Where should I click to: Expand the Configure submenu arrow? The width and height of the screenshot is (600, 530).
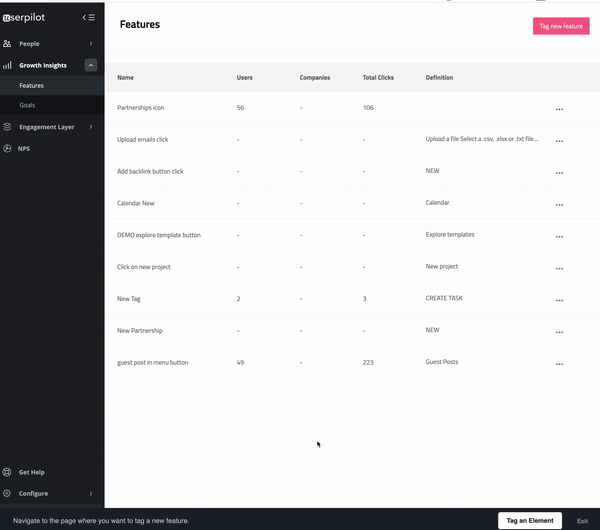coord(91,493)
